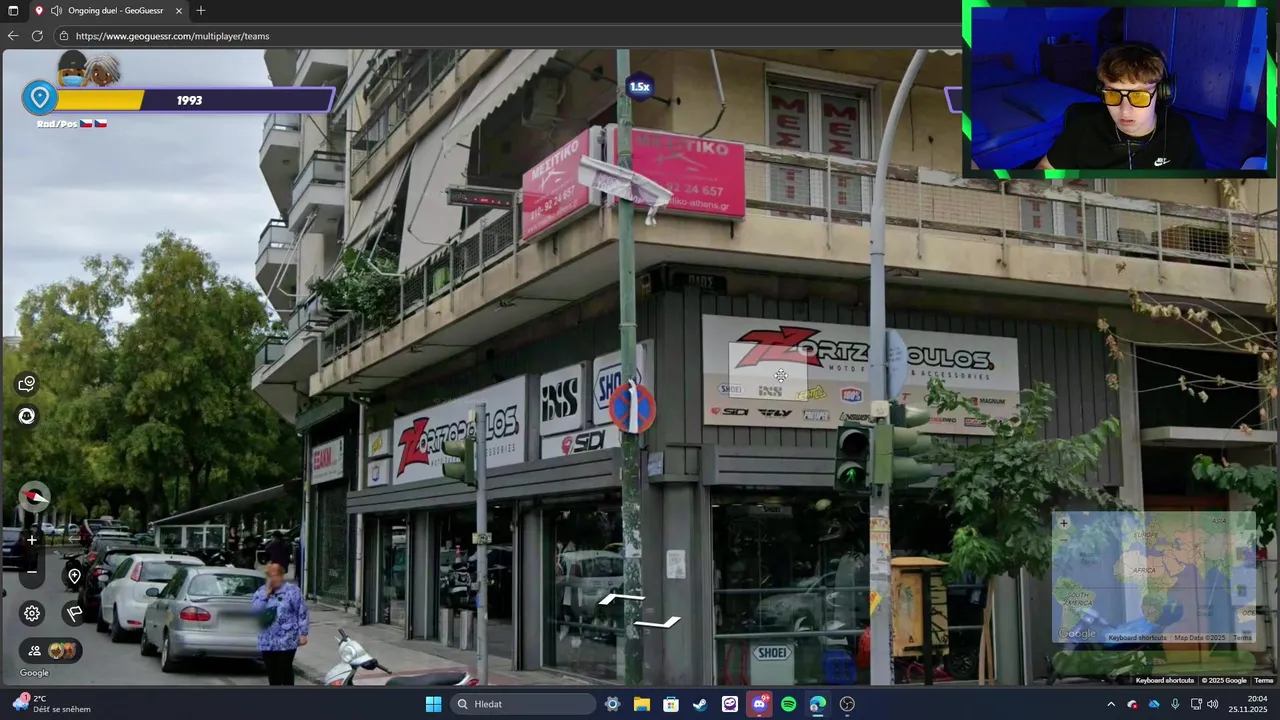
Task: Open Spotify from taskbar
Action: [789, 704]
